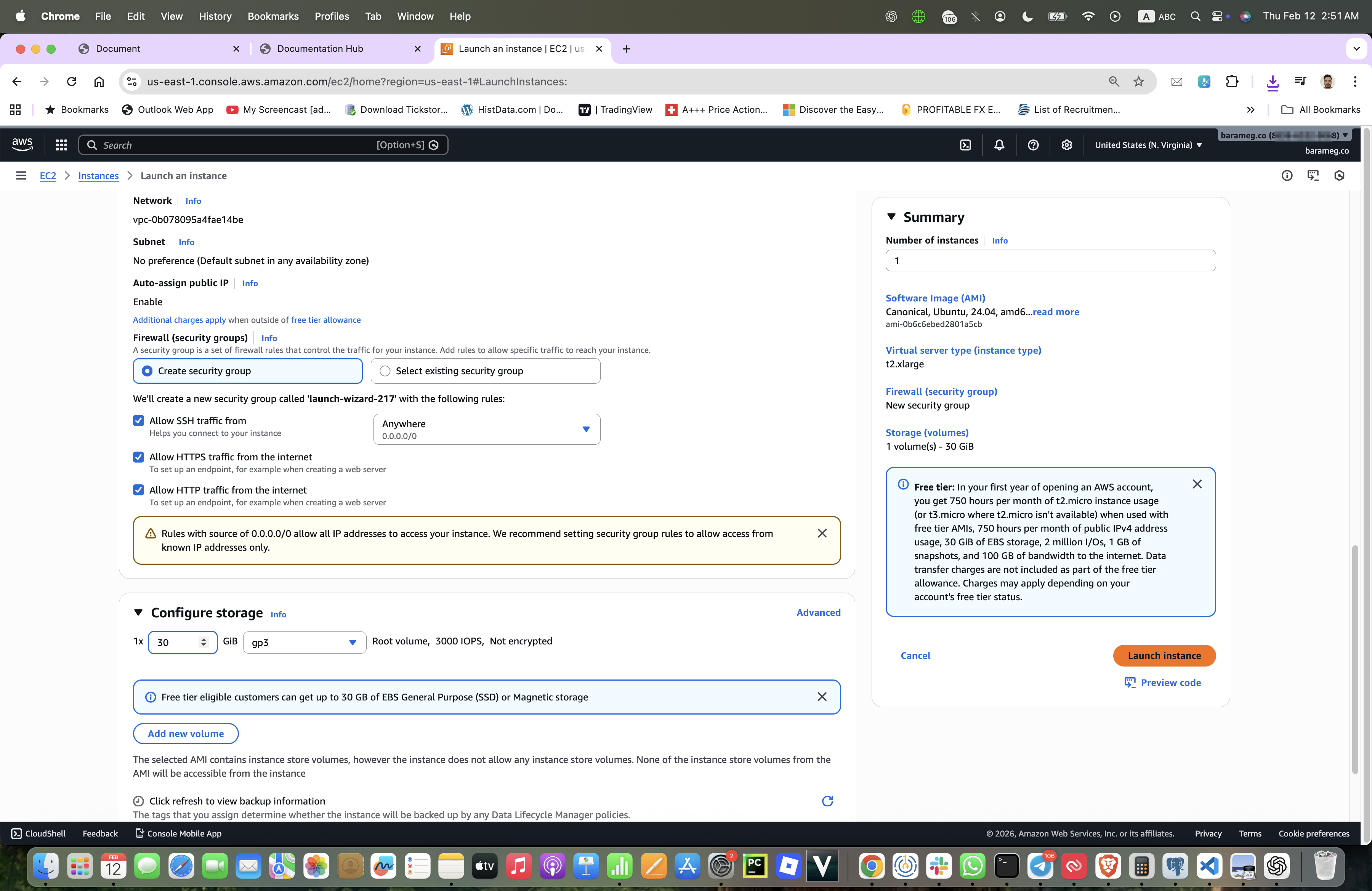
Task: Open the Bookmarks menu in menu bar
Action: 272,16
